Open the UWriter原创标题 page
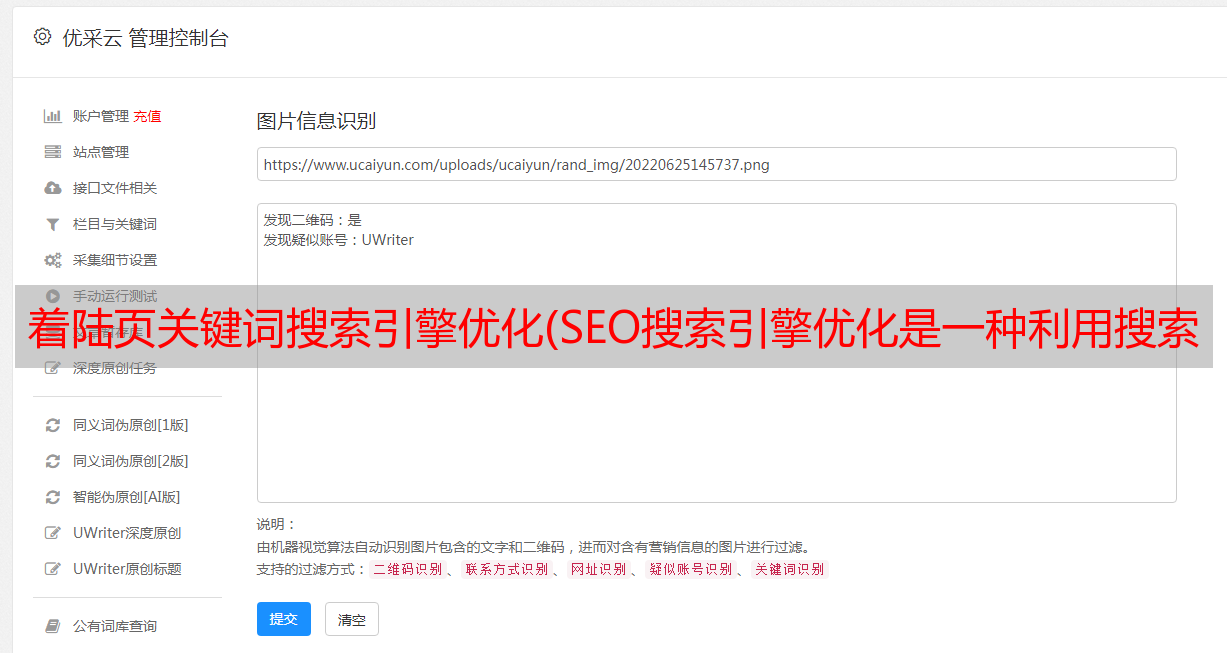Image resolution: width=1227 pixels, height=653 pixels. point(127,569)
